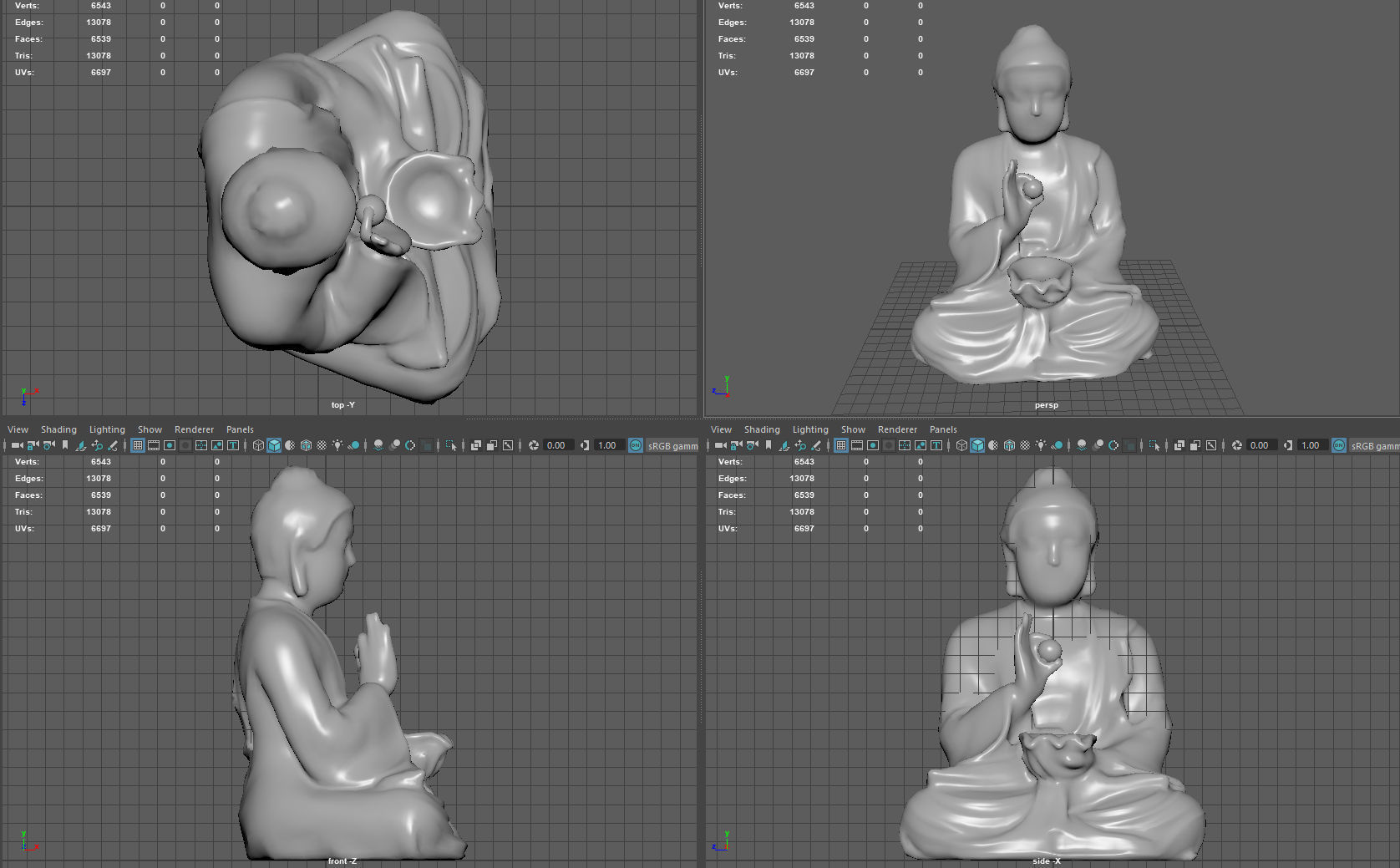Open Panels menu of front -Z panel
This screenshot has height=868, width=1400.
click(x=240, y=429)
